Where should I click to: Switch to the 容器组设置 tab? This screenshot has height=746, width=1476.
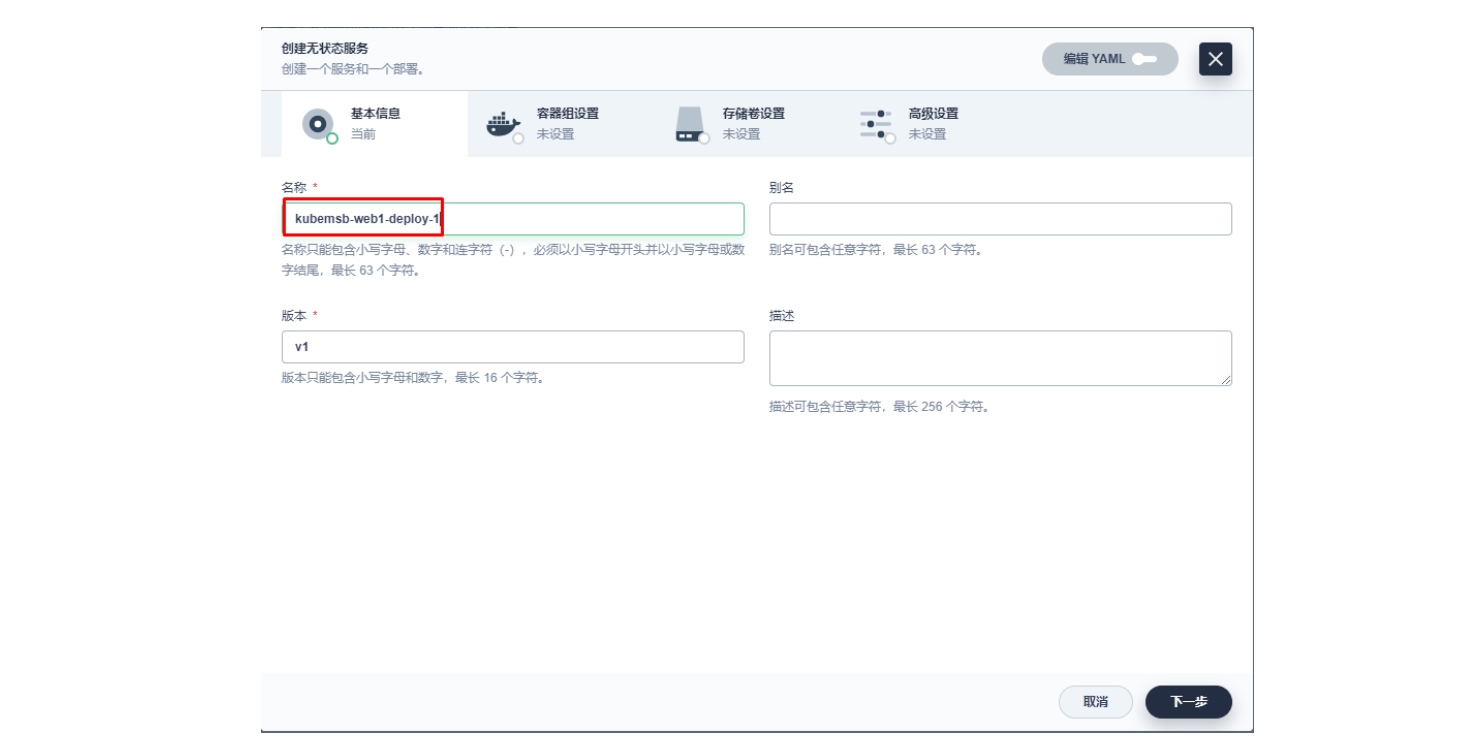pyautogui.click(x=560, y=124)
